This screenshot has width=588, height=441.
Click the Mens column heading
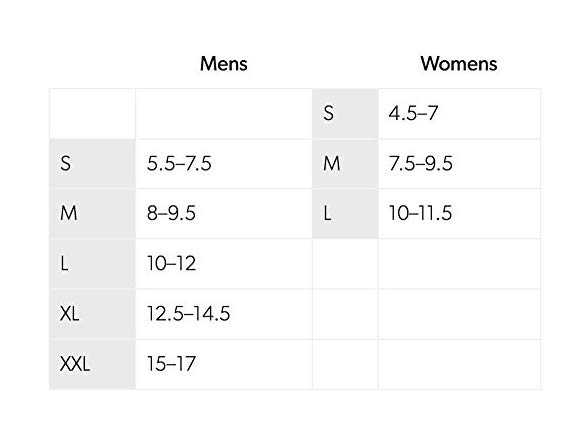pyautogui.click(x=224, y=63)
